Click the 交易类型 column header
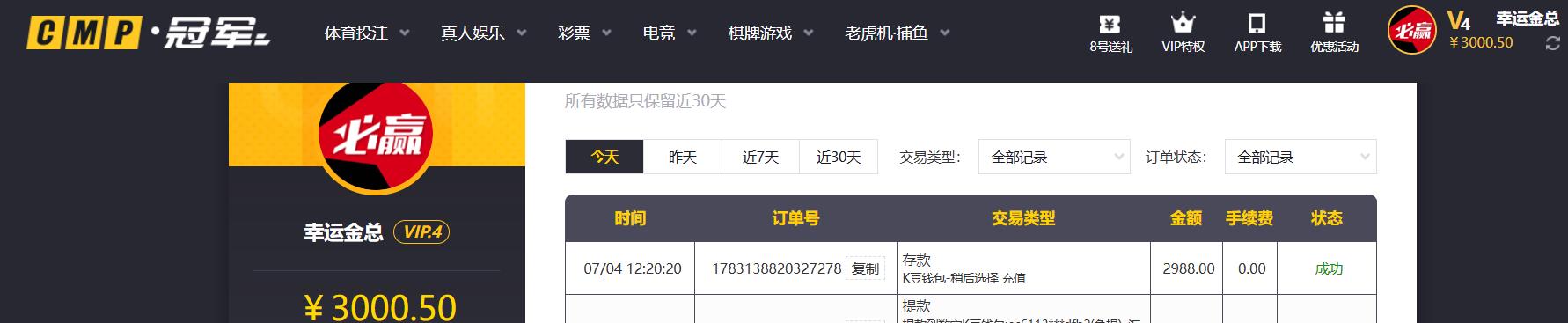This screenshot has height=323, width=1568. [x=1023, y=218]
